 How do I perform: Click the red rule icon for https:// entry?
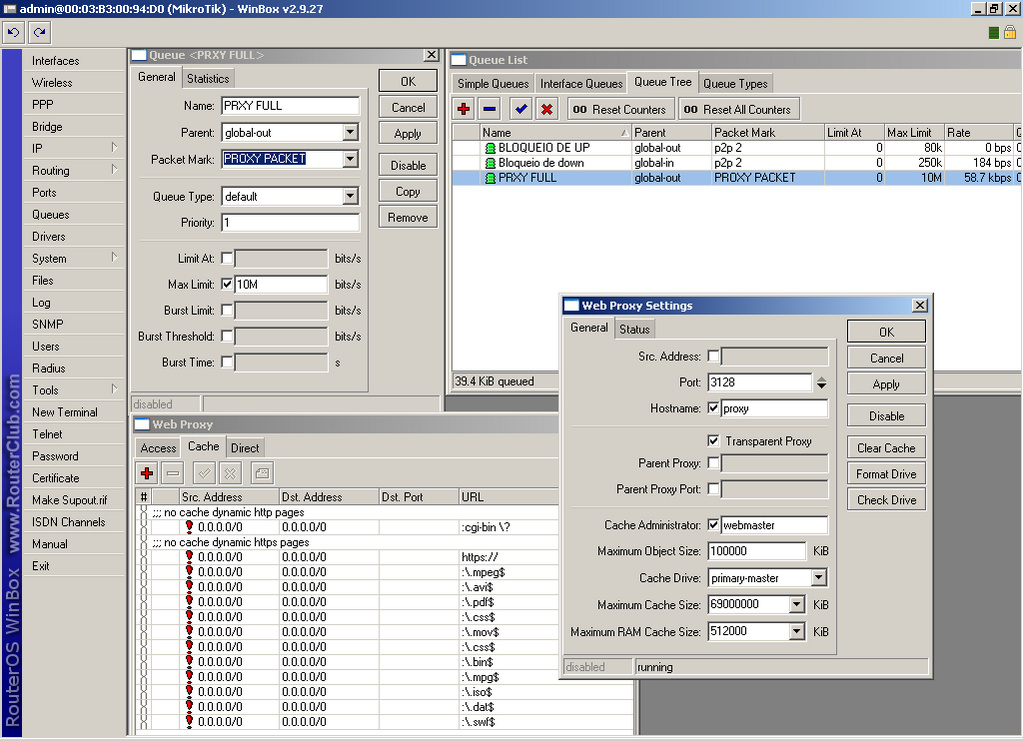point(189,557)
